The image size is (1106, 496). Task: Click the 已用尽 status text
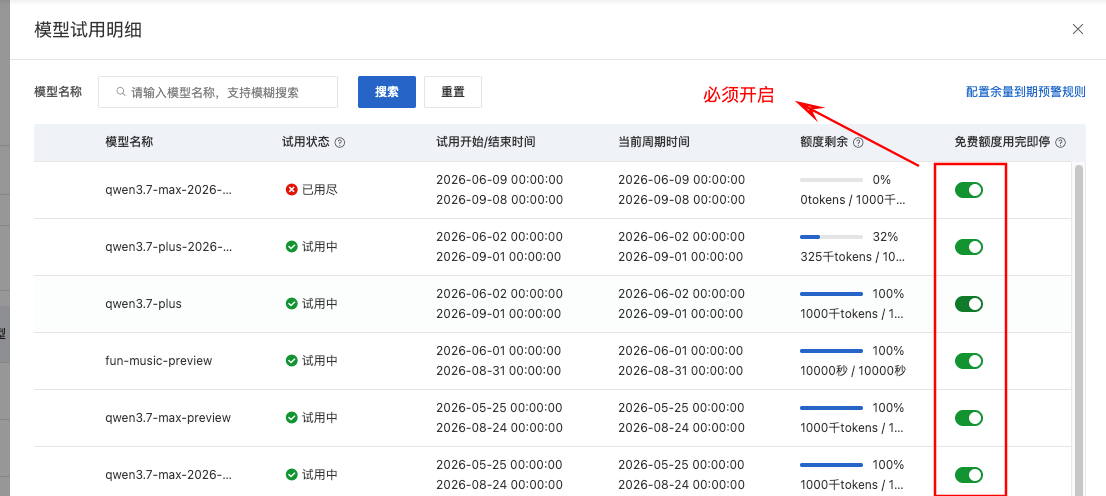pyautogui.click(x=320, y=189)
